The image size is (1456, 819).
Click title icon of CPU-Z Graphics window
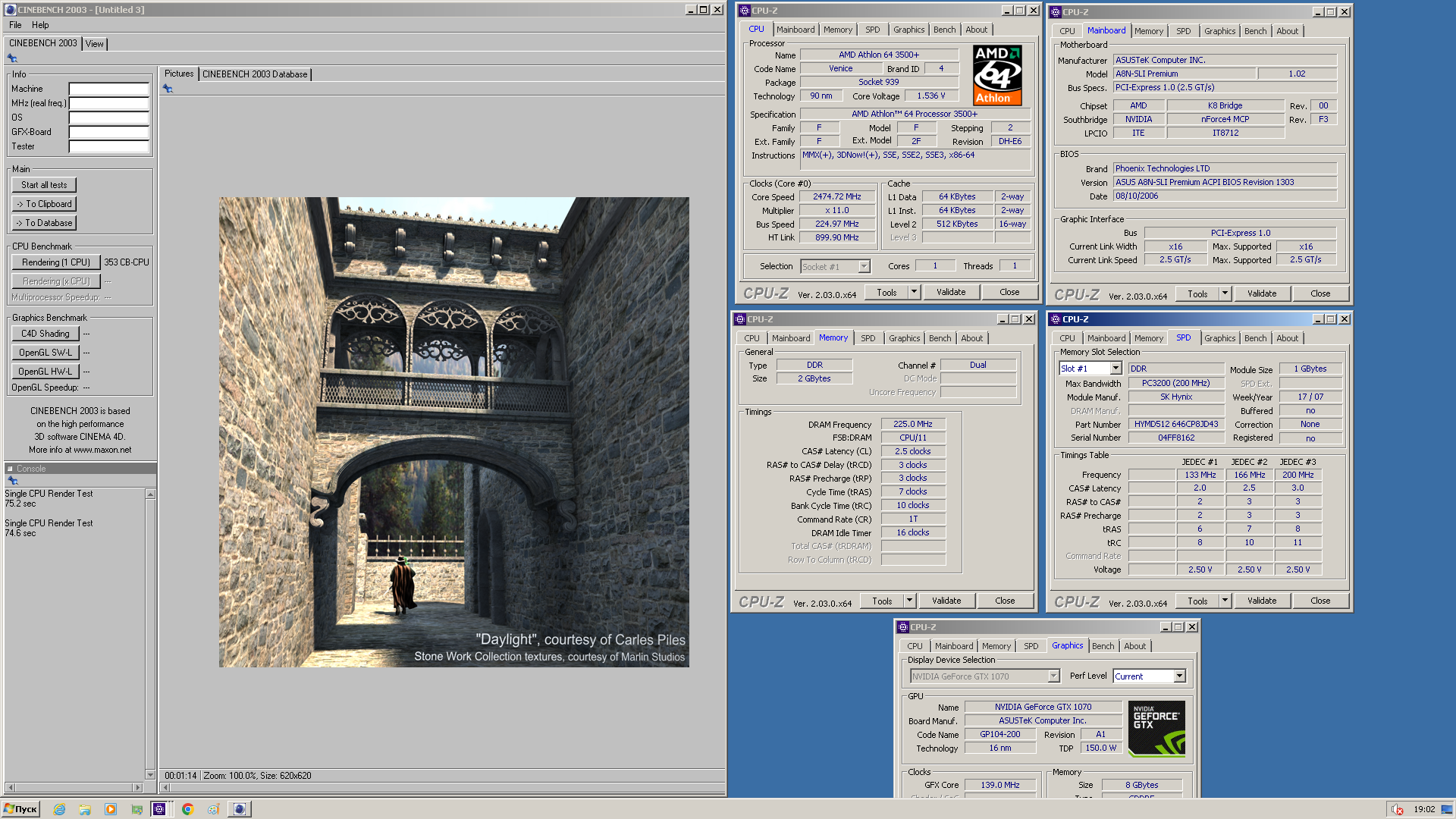[903, 627]
